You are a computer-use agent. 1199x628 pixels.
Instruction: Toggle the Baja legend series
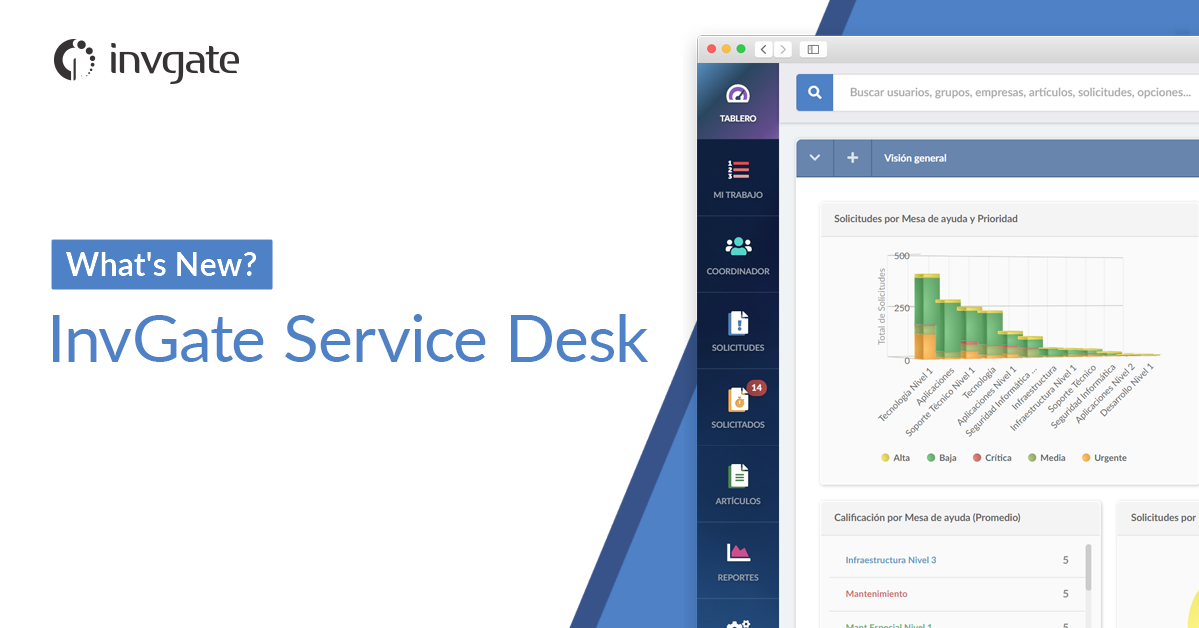pos(941,458)
